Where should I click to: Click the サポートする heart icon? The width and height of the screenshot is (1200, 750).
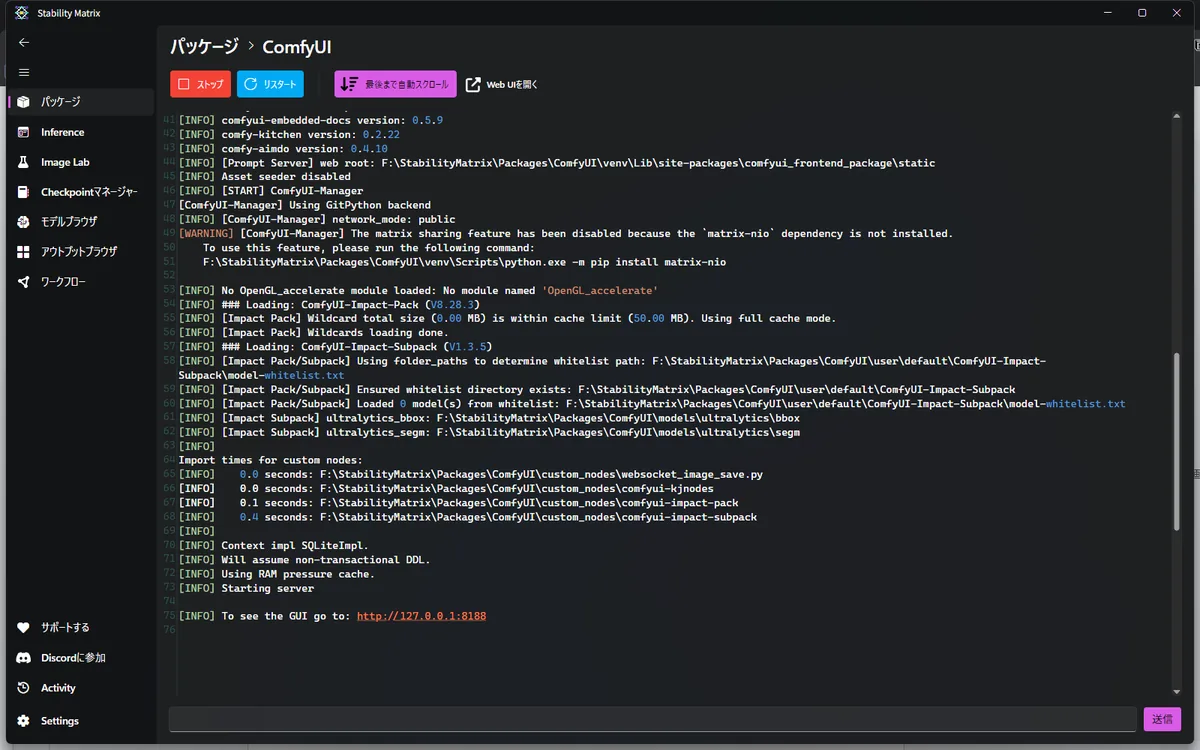tap(24, 628)
